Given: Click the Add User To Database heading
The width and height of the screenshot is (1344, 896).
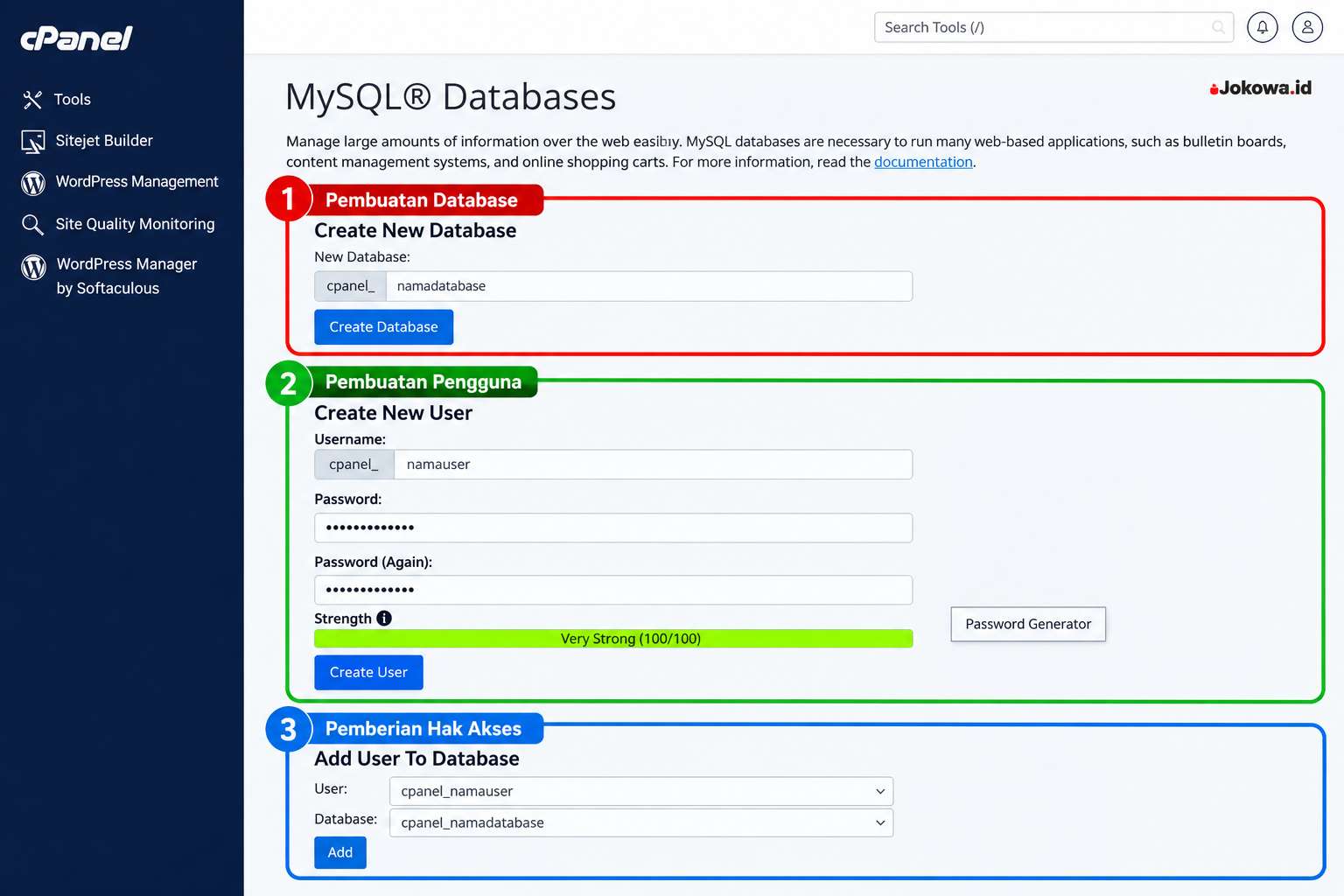Looking at the screenshot, I should coord(416,759).
